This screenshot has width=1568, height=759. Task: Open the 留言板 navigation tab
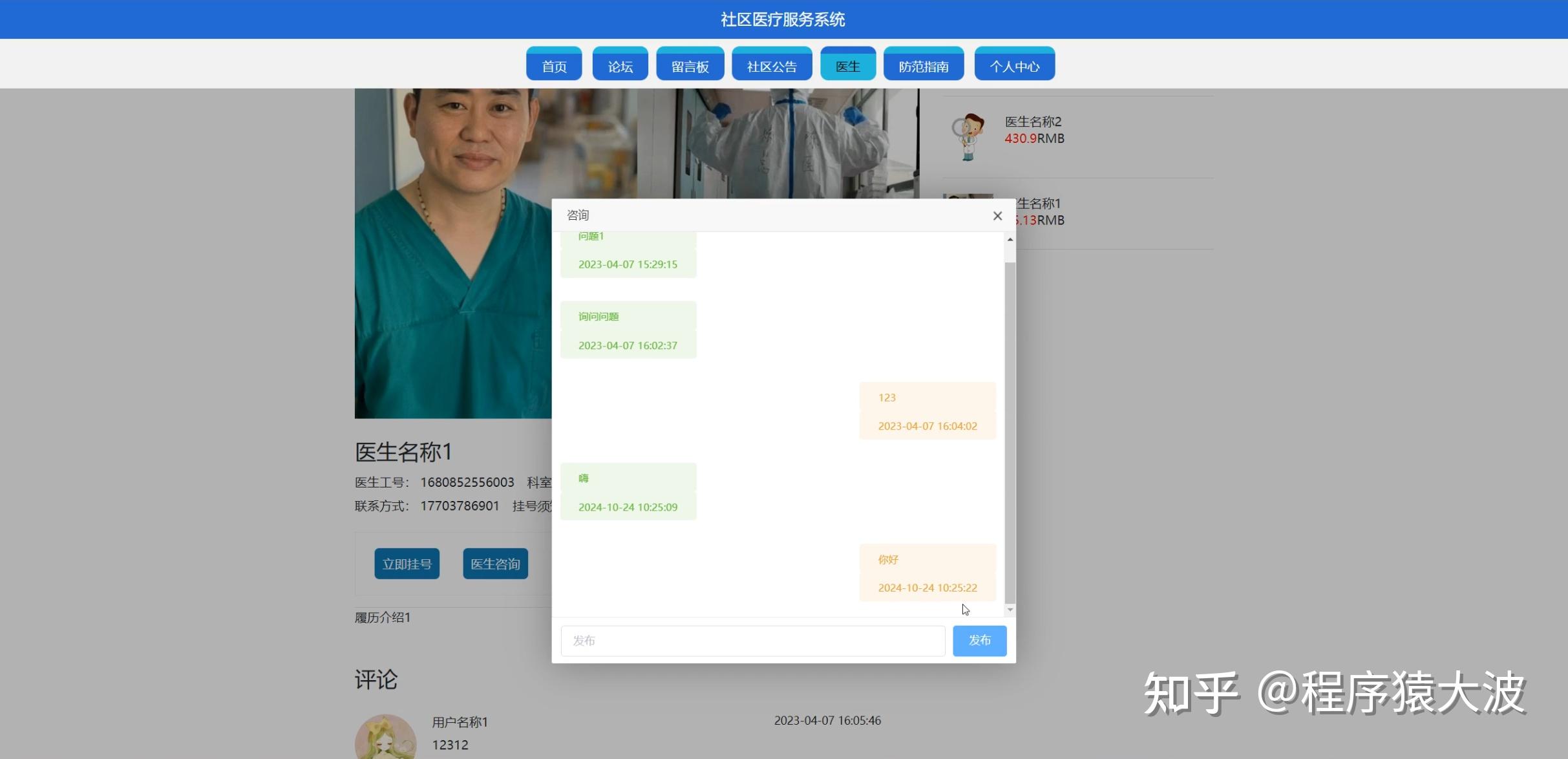690,65
